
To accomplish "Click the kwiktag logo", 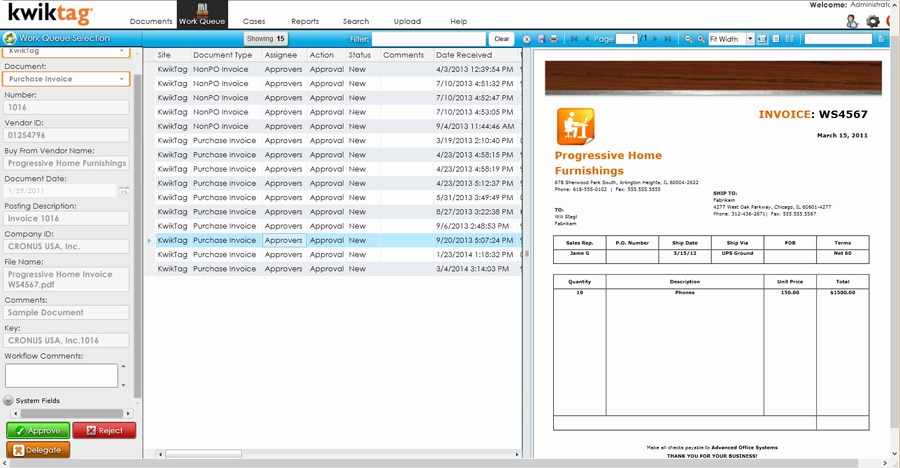I will pos(50,14).
